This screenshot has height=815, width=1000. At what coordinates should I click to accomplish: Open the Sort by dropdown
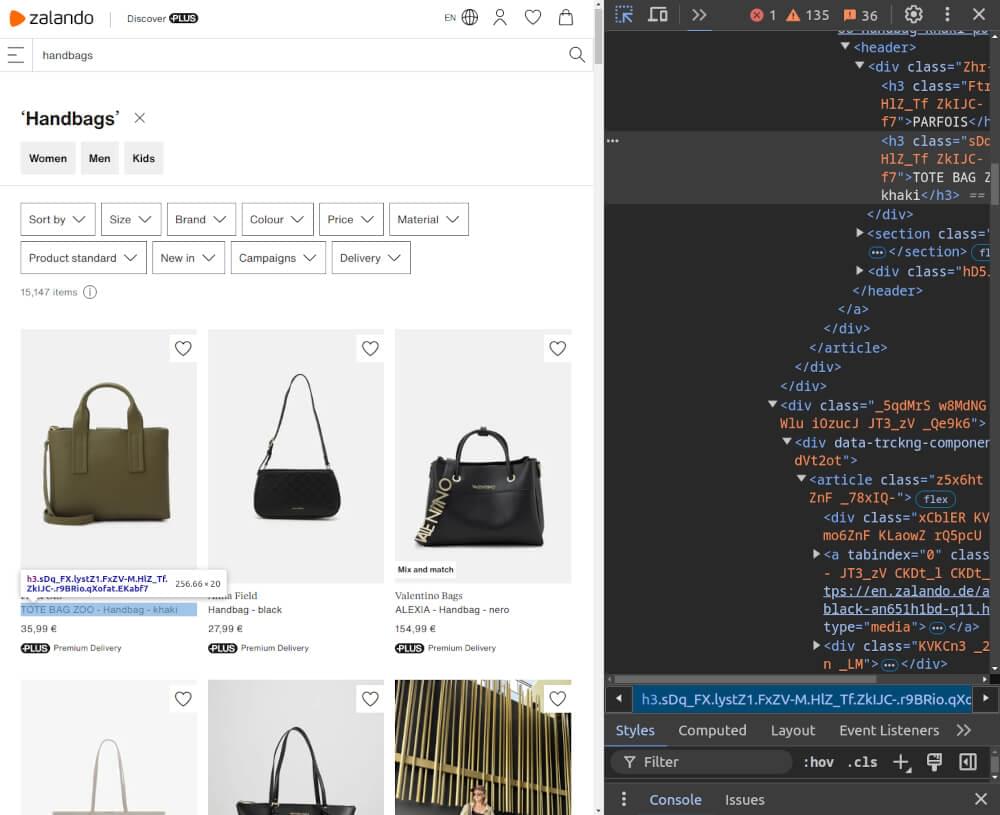click(x=57, y=219)
